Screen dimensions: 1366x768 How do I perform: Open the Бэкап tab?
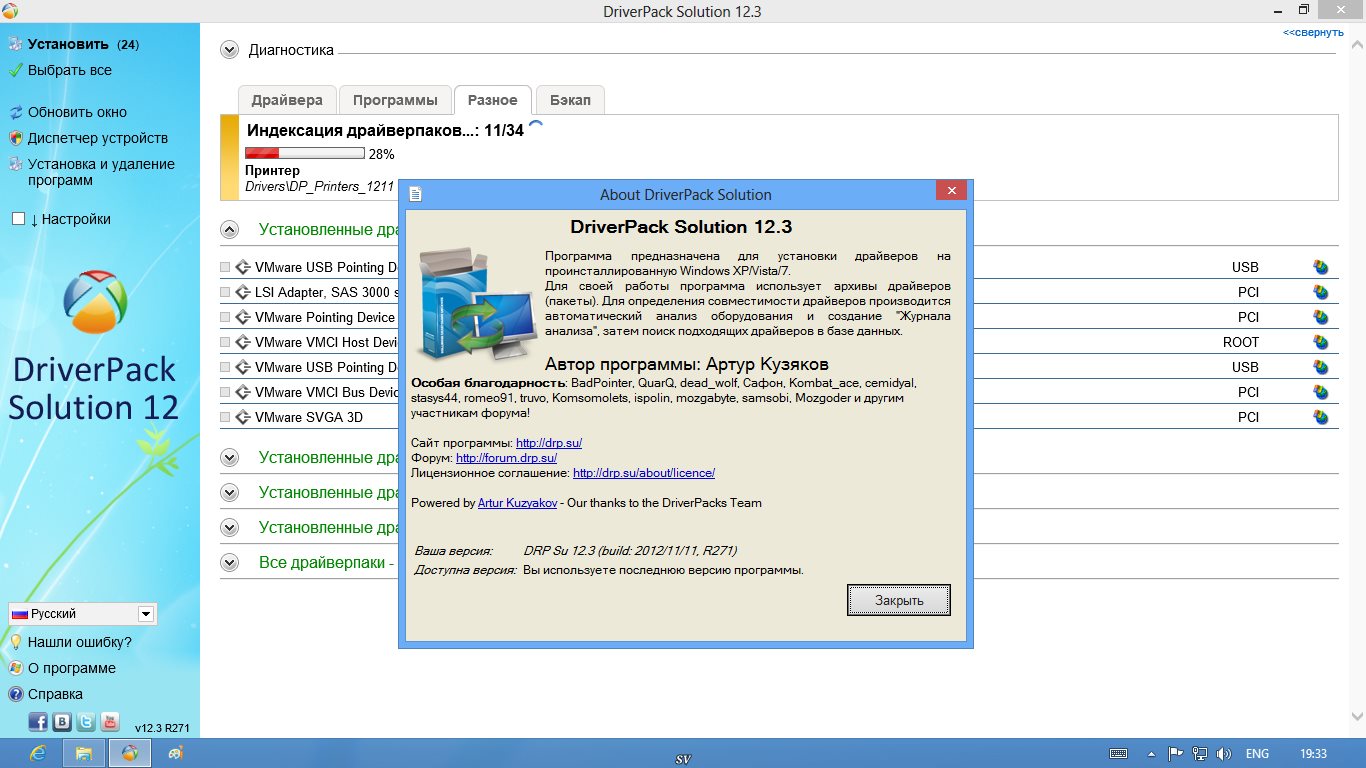[570, 100]
